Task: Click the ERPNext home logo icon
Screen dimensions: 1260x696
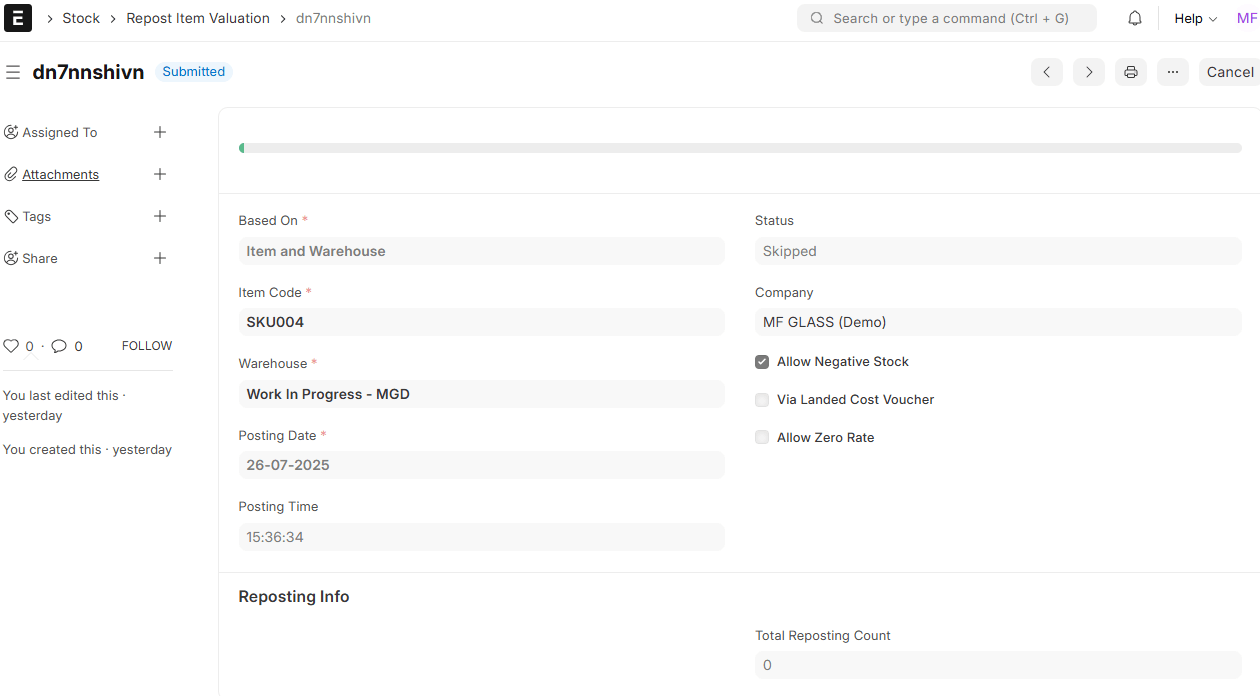Action: [18, 18]
